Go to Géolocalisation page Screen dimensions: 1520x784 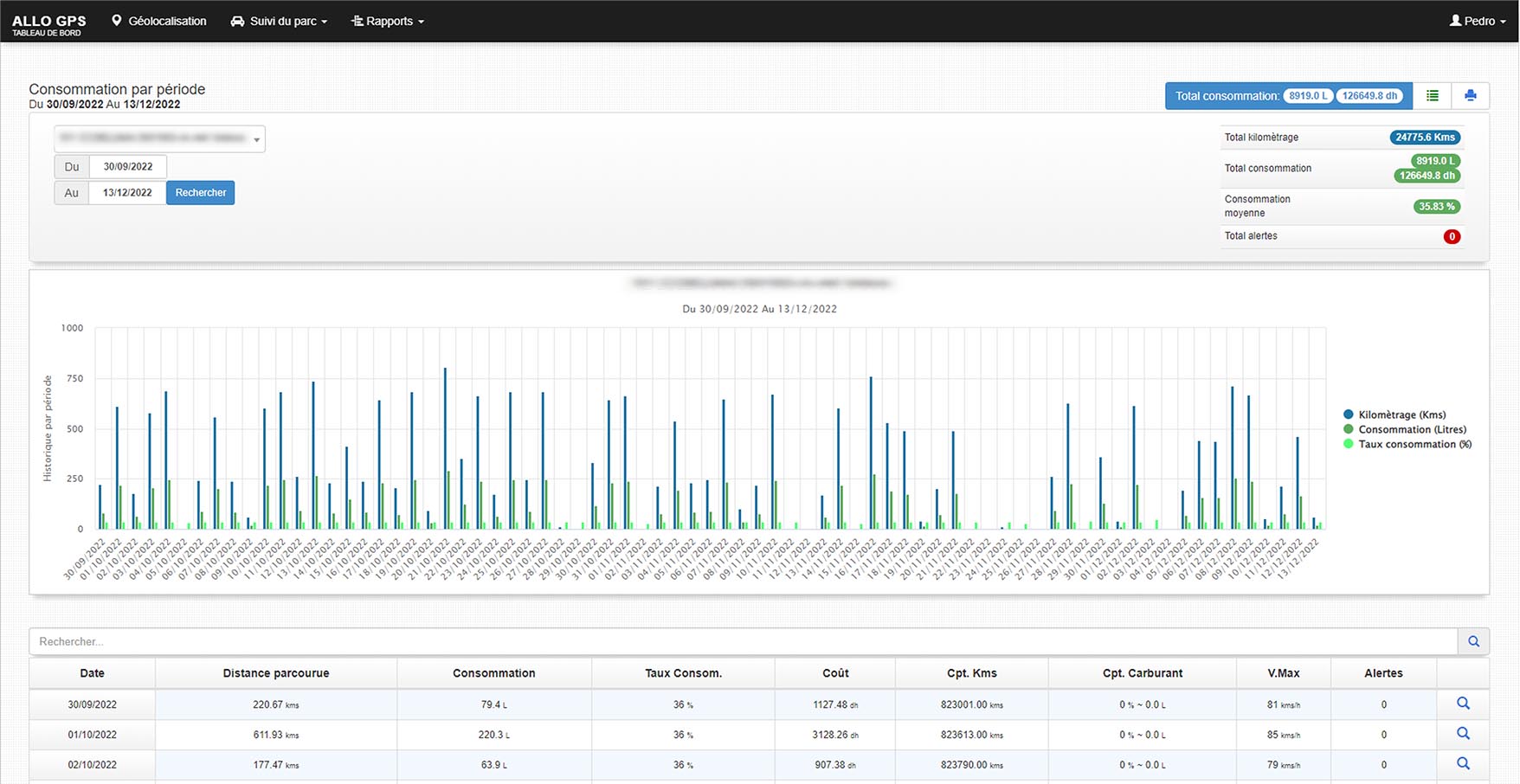[159, 22]
